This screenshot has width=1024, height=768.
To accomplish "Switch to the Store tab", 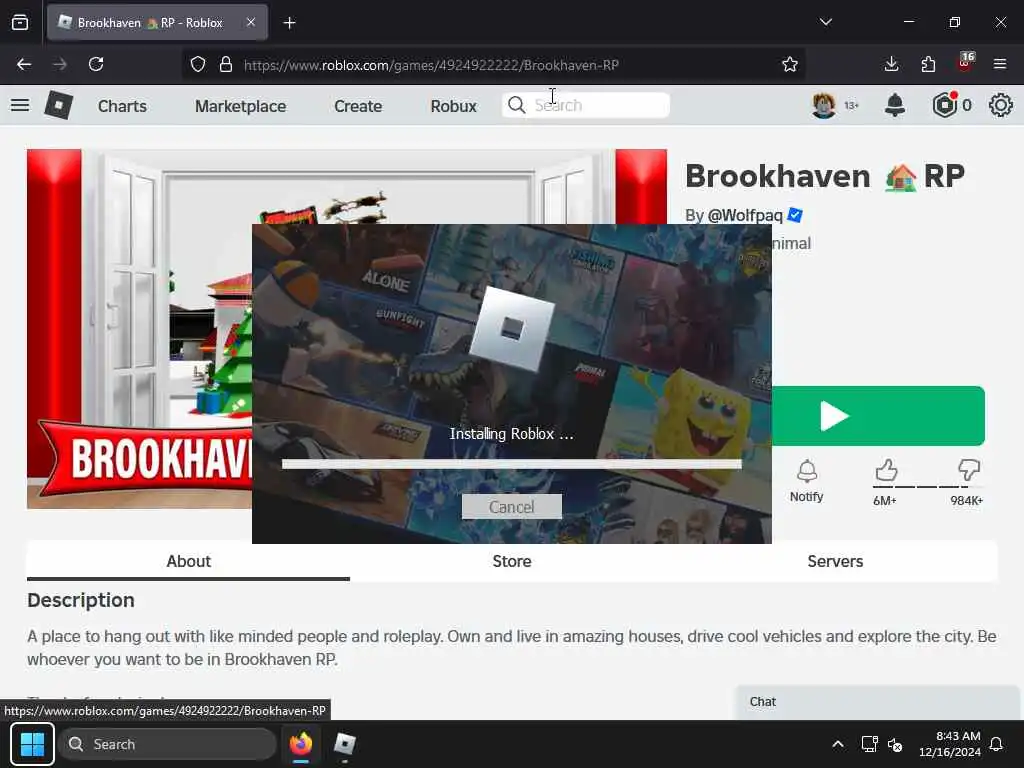I will (511, 561).
